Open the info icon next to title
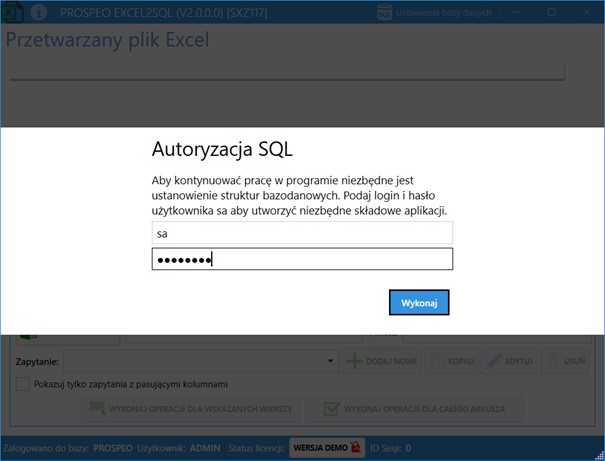The width and height of the screenshot is (605, 461). coord(38,12)
